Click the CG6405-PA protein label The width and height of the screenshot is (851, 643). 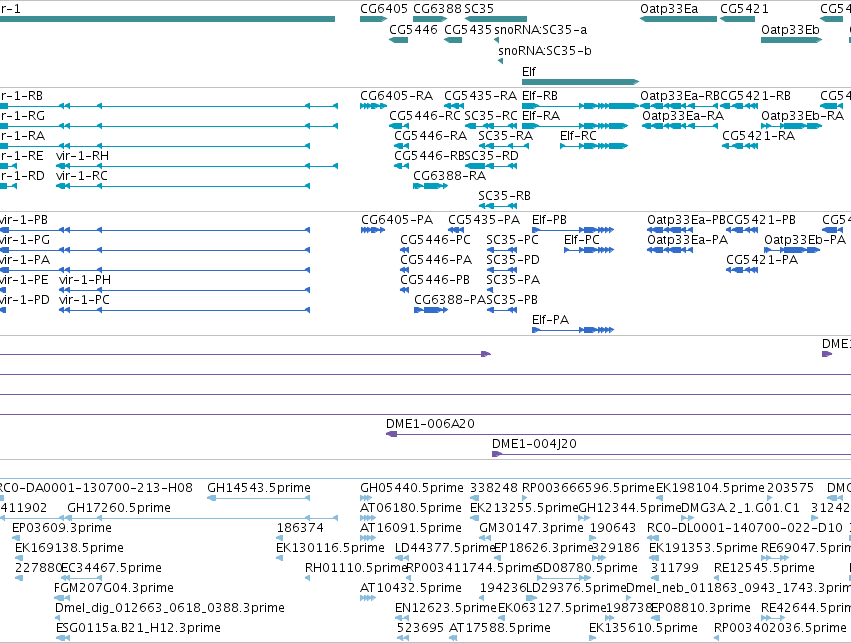(397, 220)
